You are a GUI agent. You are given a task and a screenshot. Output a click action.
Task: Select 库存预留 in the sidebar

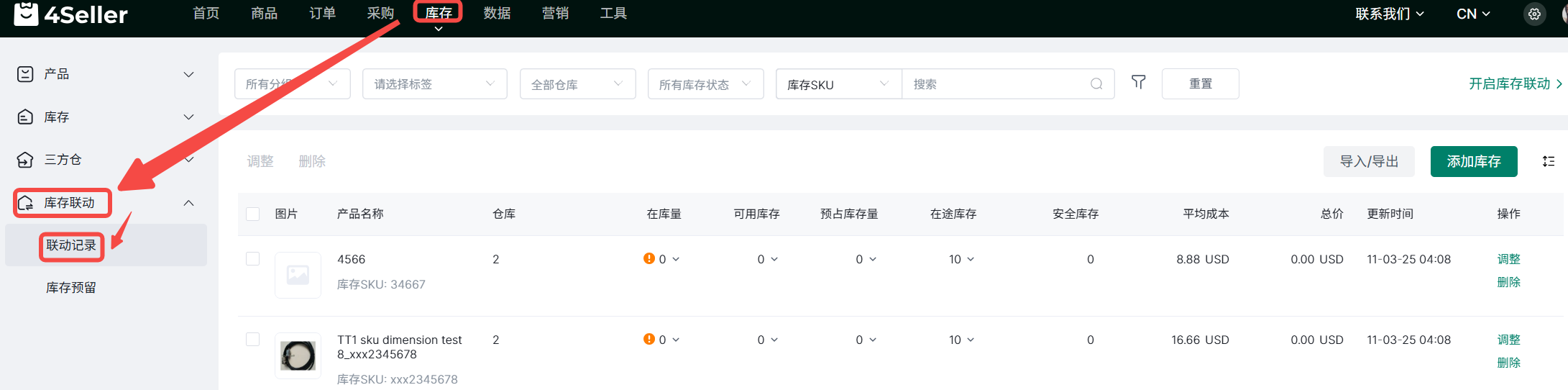coord(71,288)
